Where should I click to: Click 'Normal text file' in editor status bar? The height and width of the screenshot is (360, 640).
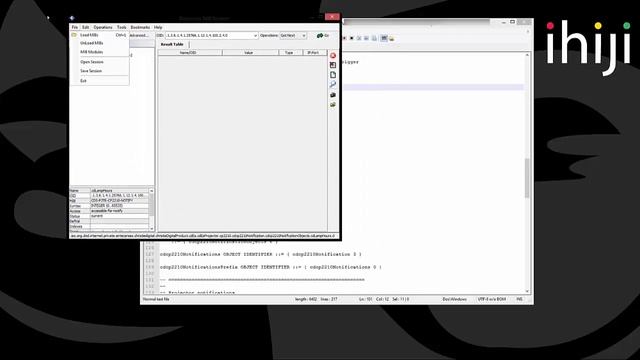click(156, 299)
